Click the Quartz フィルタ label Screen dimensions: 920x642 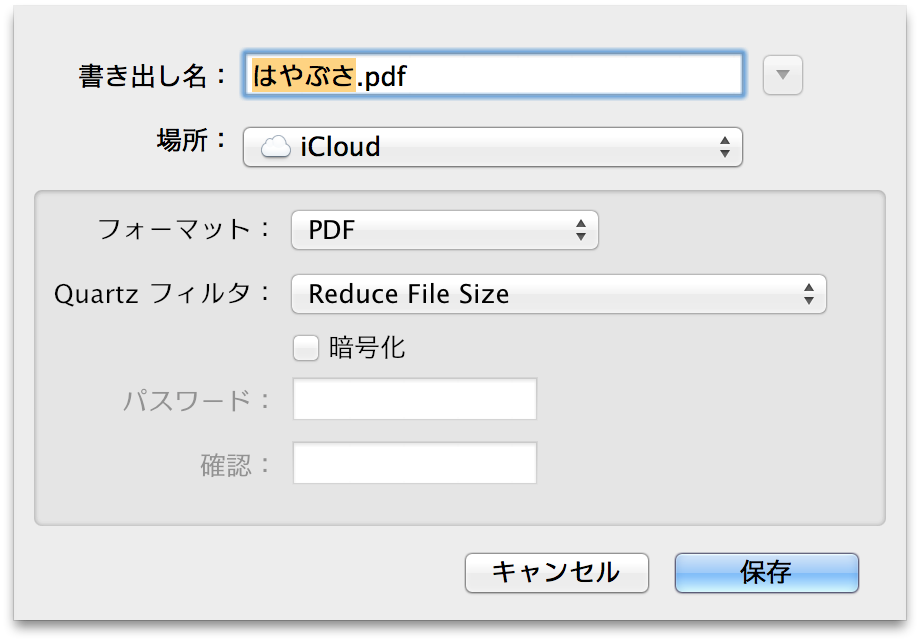[162, 294]
